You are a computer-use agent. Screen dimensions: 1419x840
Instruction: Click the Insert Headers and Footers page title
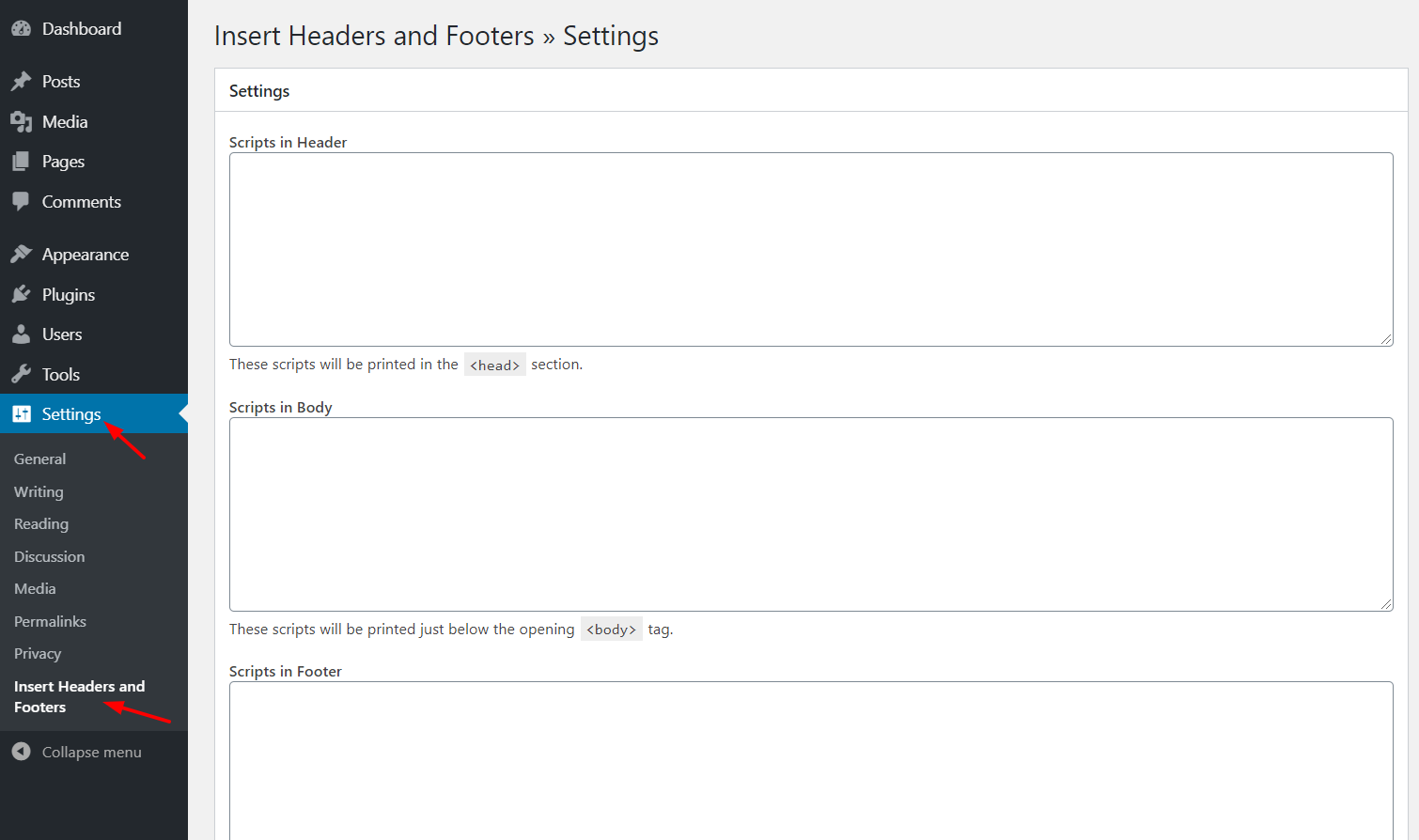(436, 36)
